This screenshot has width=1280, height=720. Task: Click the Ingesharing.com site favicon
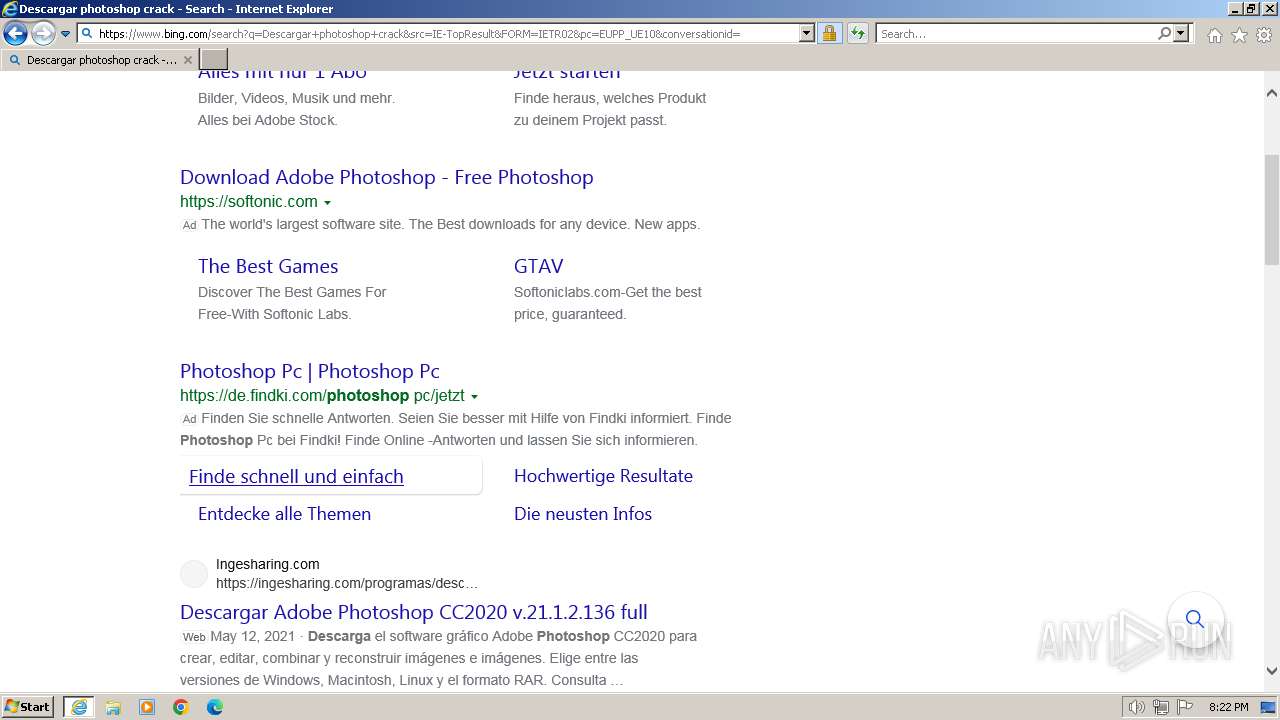point(194,574)
